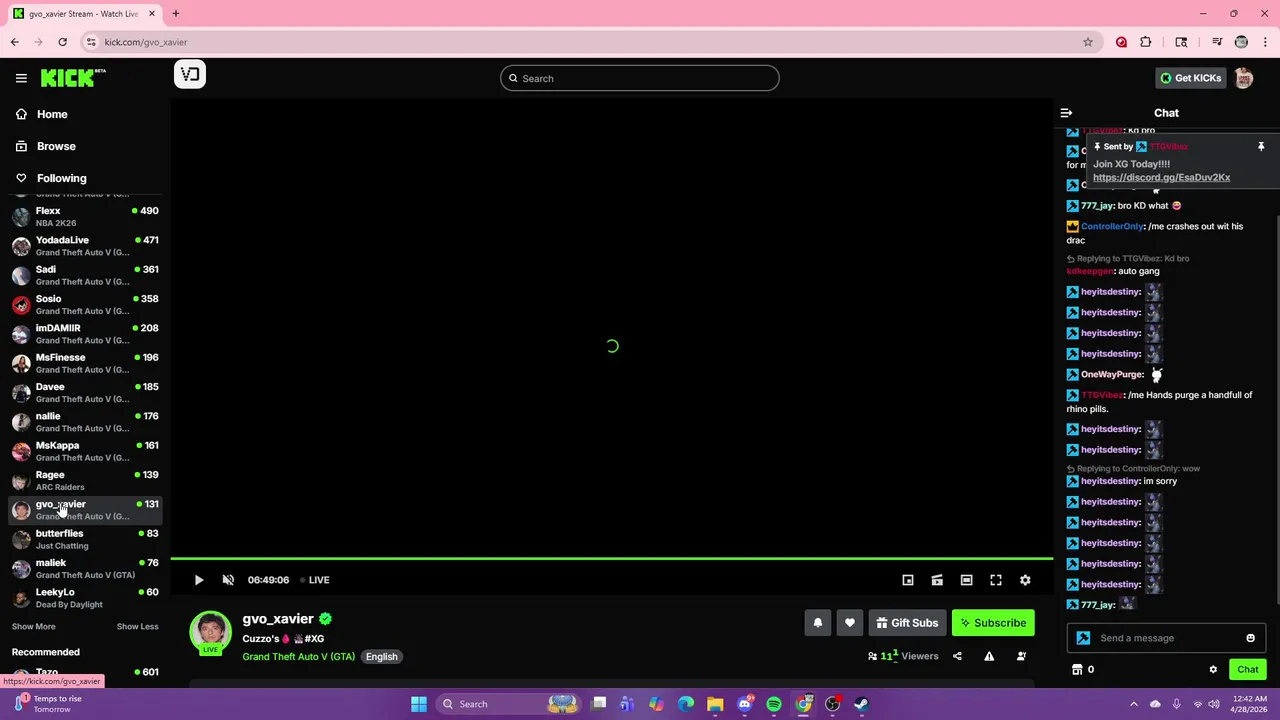Enter fullscreen video mode

coord(996,580)
